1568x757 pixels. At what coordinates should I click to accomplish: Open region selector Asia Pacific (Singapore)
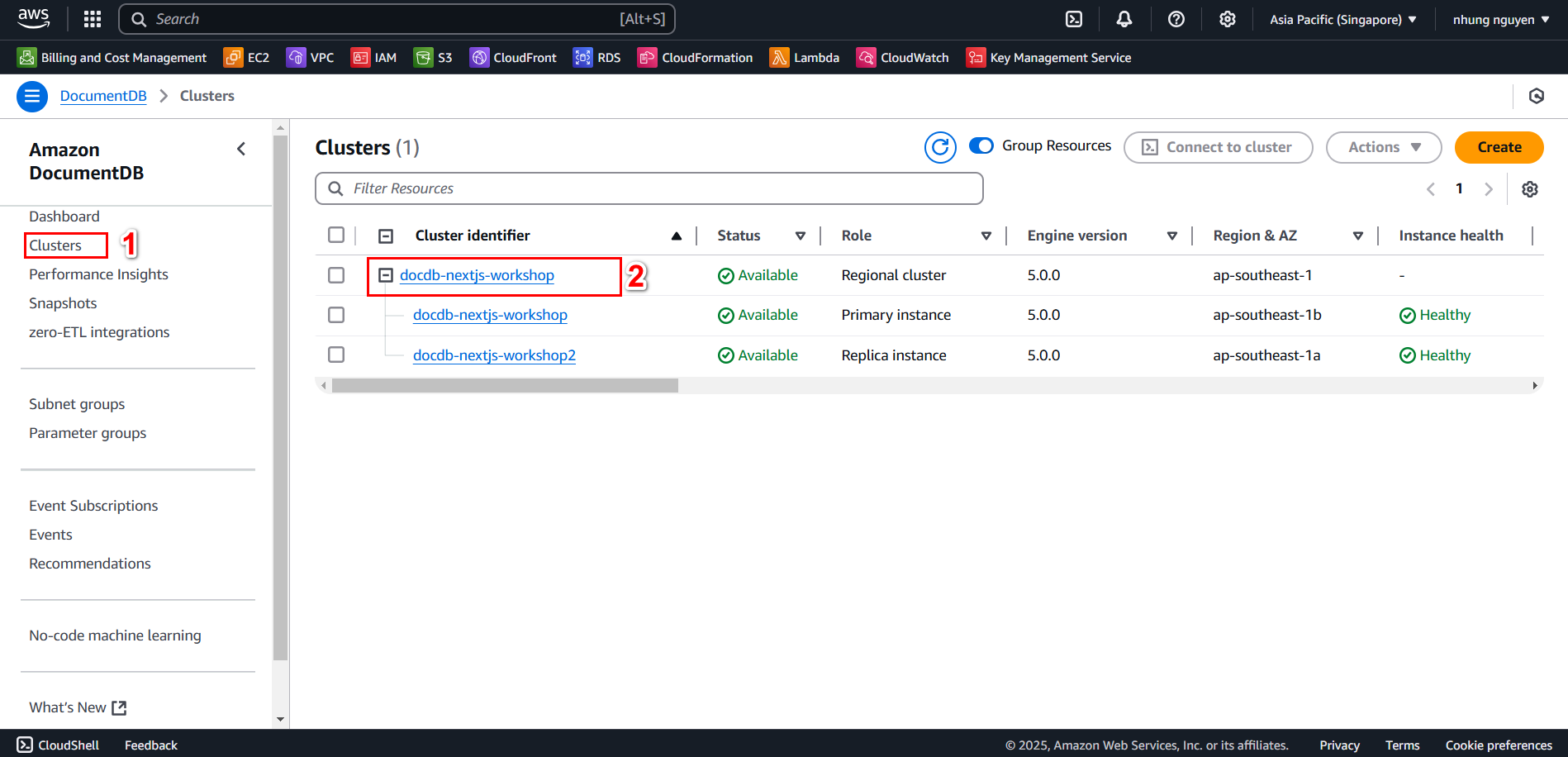(x=1343, y=19)
